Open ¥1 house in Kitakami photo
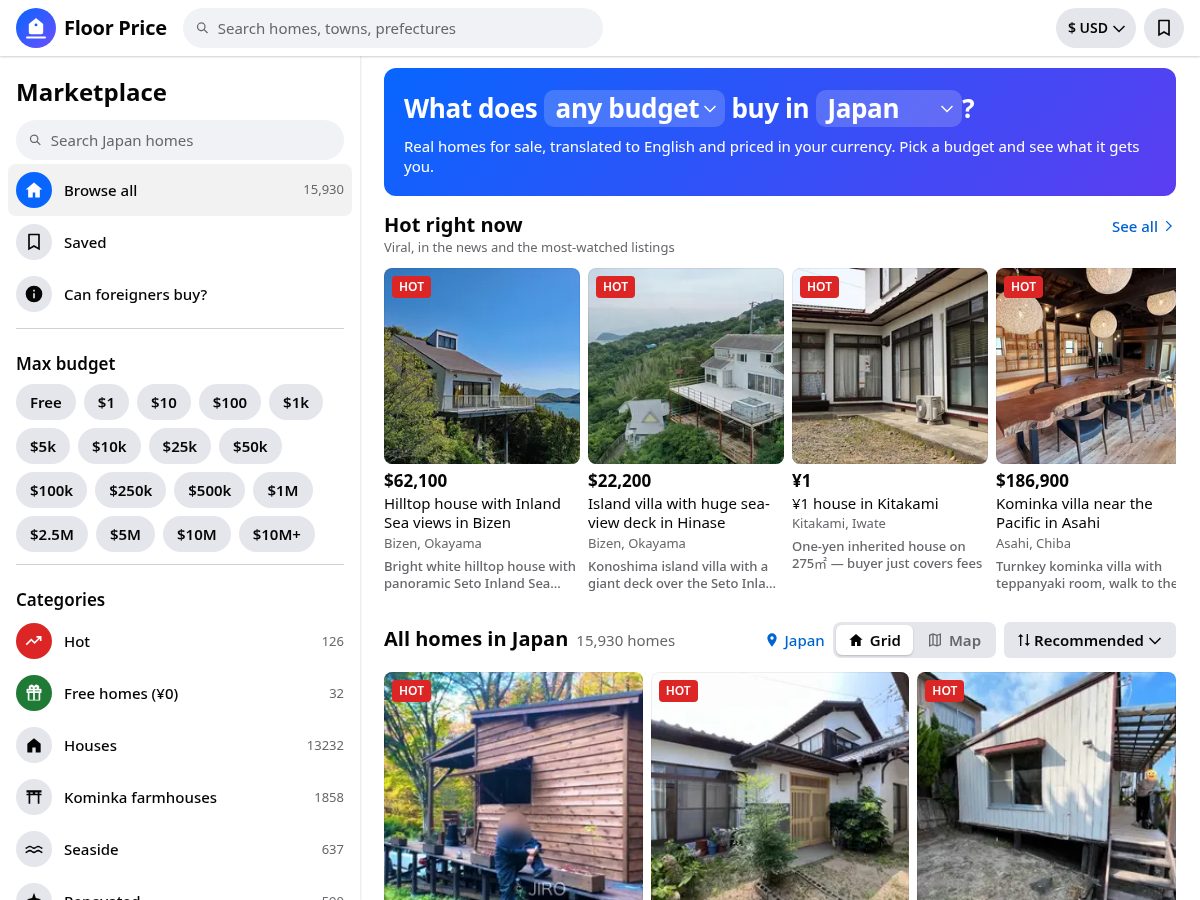This screenshot has width=1200, height=900. pos(890,366)
